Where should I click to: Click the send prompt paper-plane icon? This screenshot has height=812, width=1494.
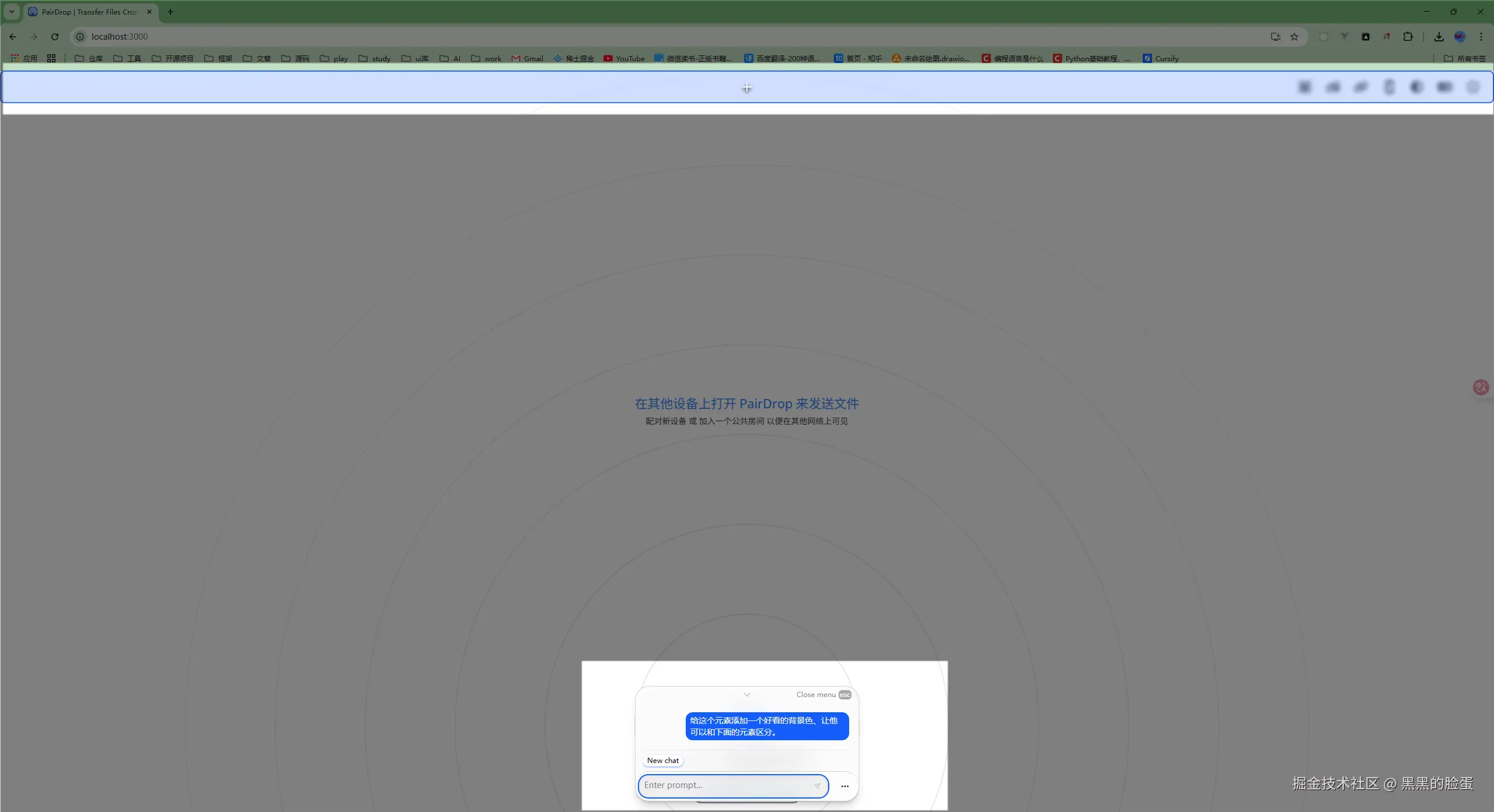tap(817, 786)
